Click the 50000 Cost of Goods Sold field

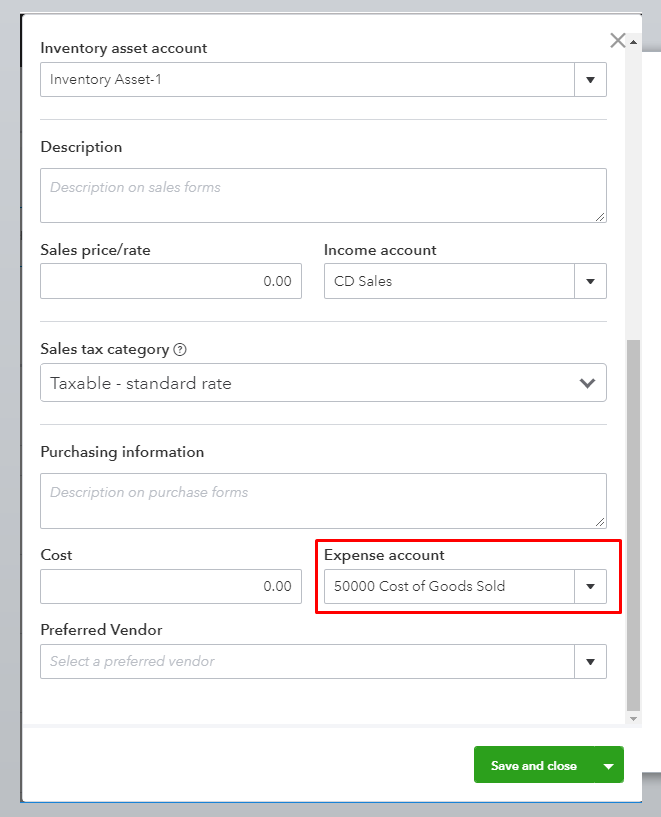click(449, 586)
